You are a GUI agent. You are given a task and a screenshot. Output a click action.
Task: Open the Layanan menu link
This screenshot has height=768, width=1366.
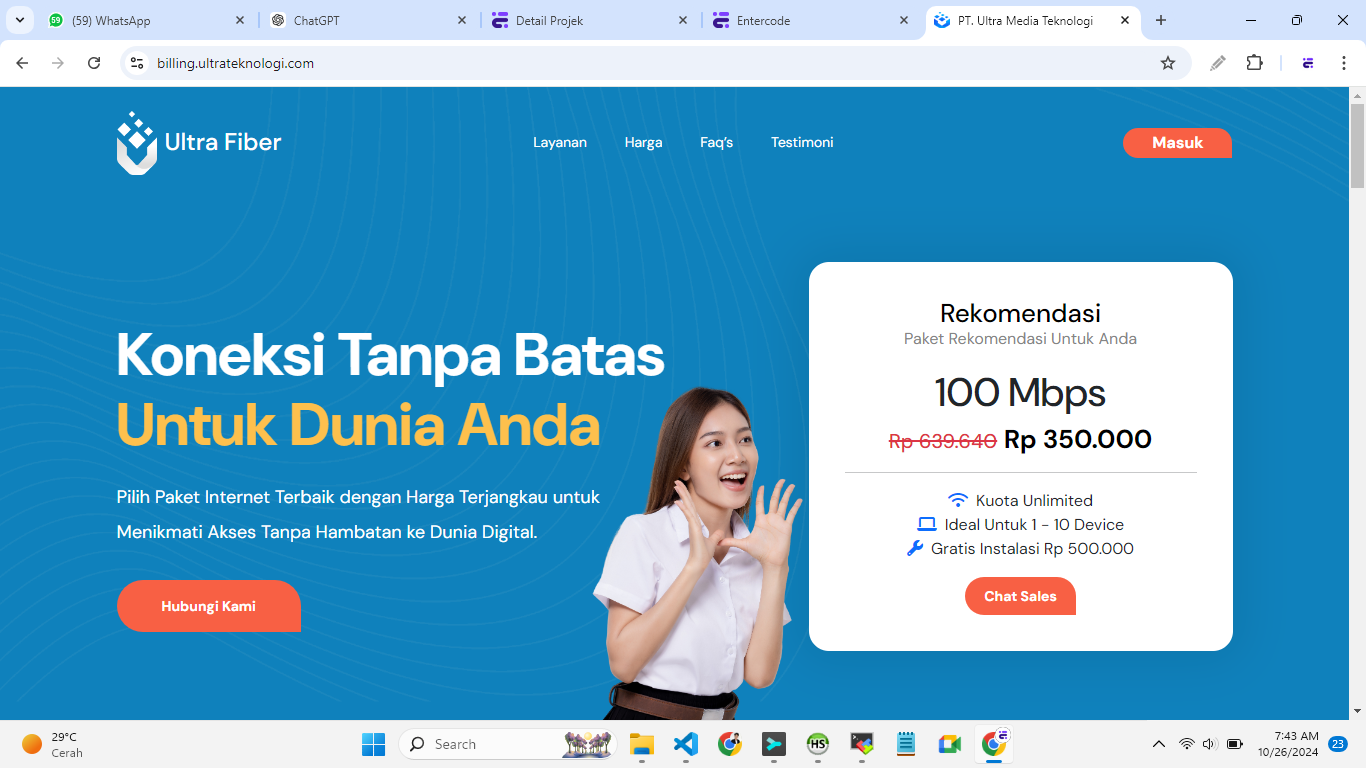[560, 143]
